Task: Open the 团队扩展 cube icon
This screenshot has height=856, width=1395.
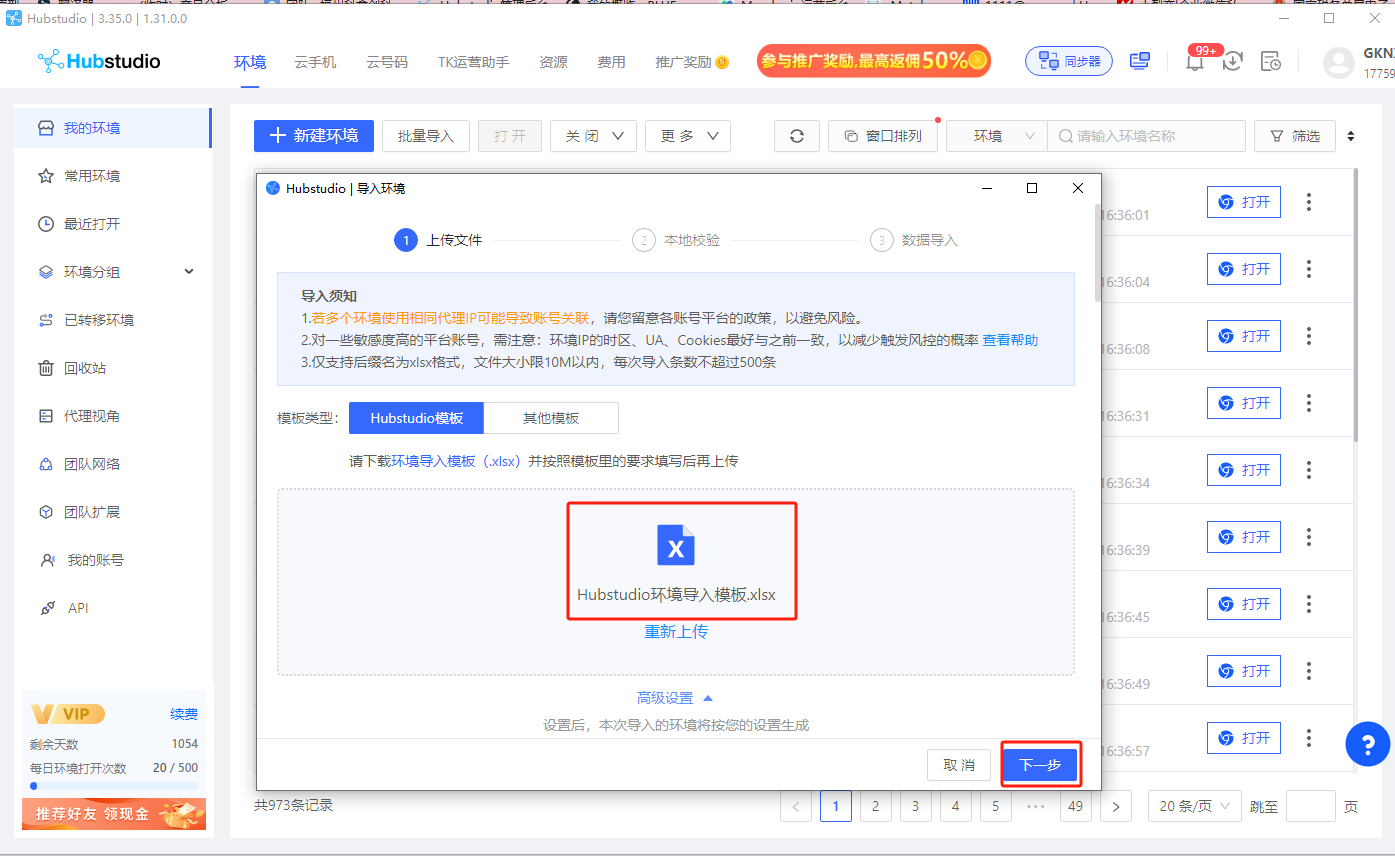Action: 46,512
